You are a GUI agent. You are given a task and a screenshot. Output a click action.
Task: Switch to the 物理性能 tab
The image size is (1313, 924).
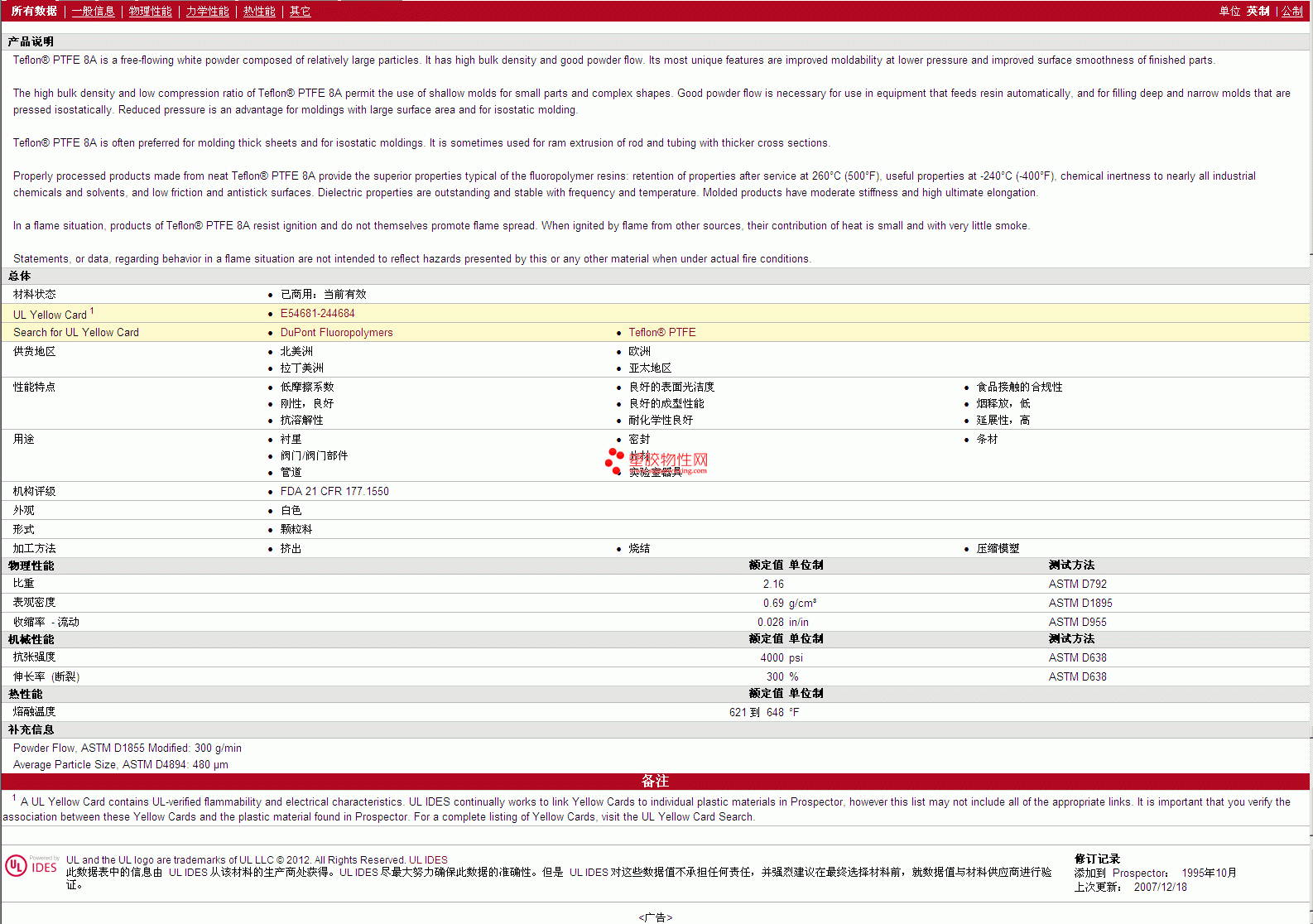[x=151, y=12]
